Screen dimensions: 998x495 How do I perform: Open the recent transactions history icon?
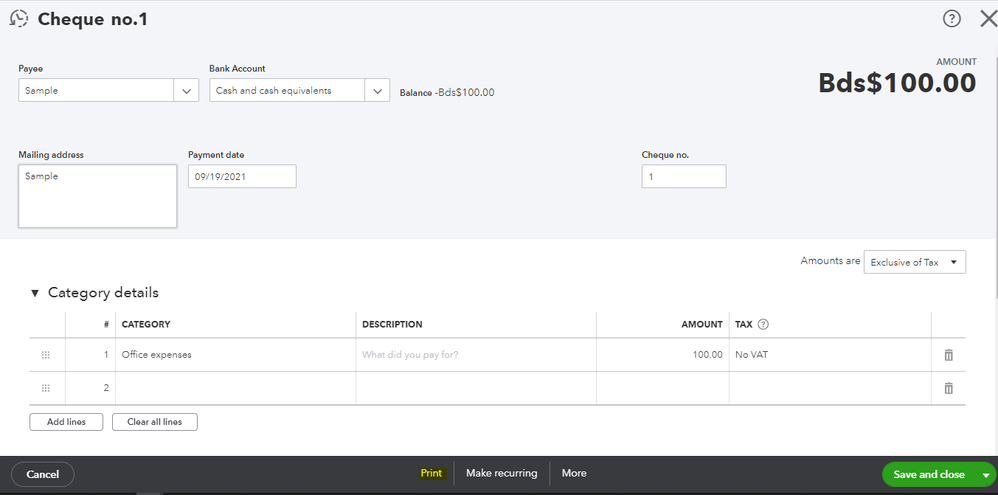pyautogui.click(x=18, y=18)
